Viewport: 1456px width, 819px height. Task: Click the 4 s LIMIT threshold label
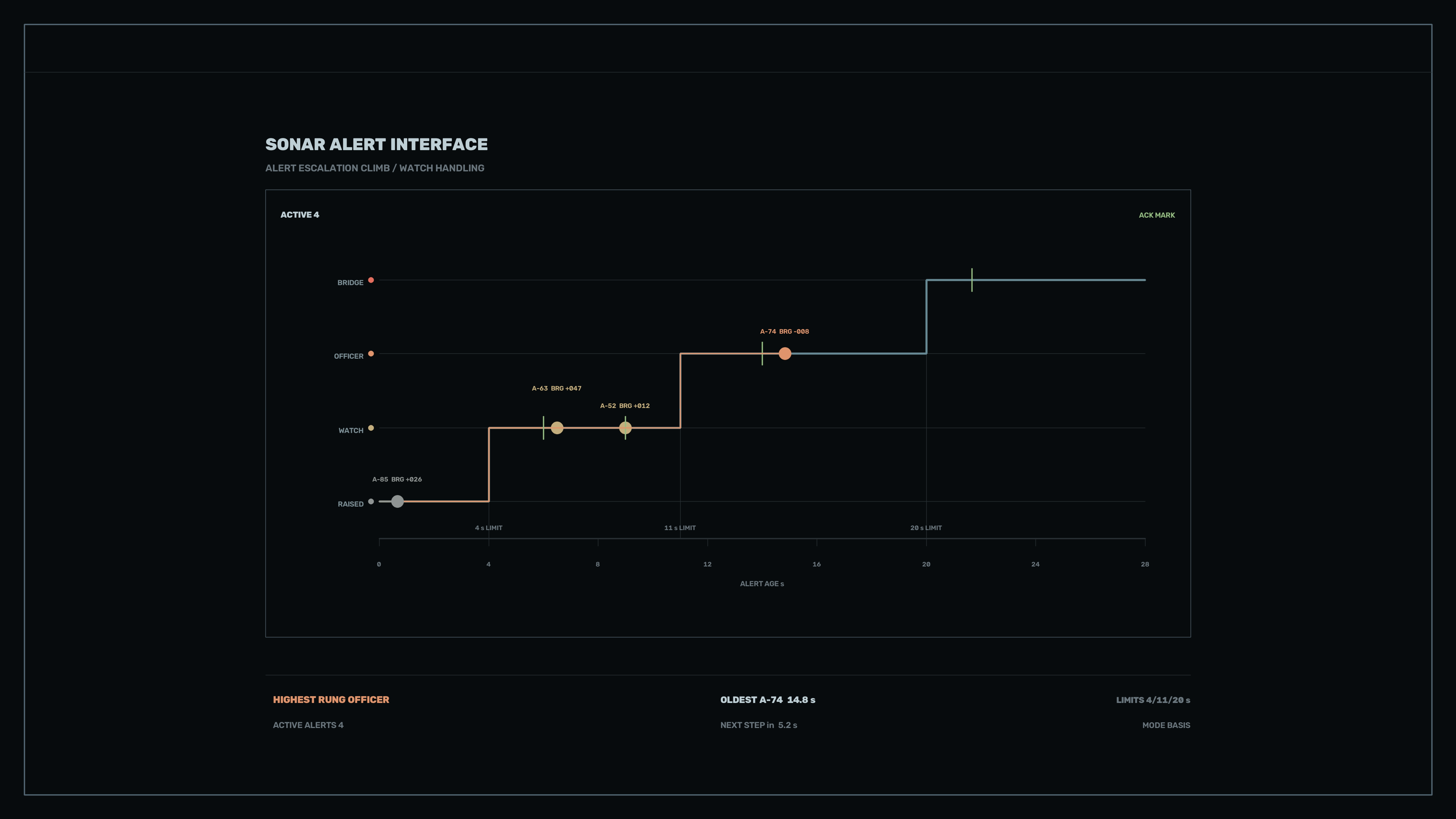pyautogui.click(x=488, y=528)
